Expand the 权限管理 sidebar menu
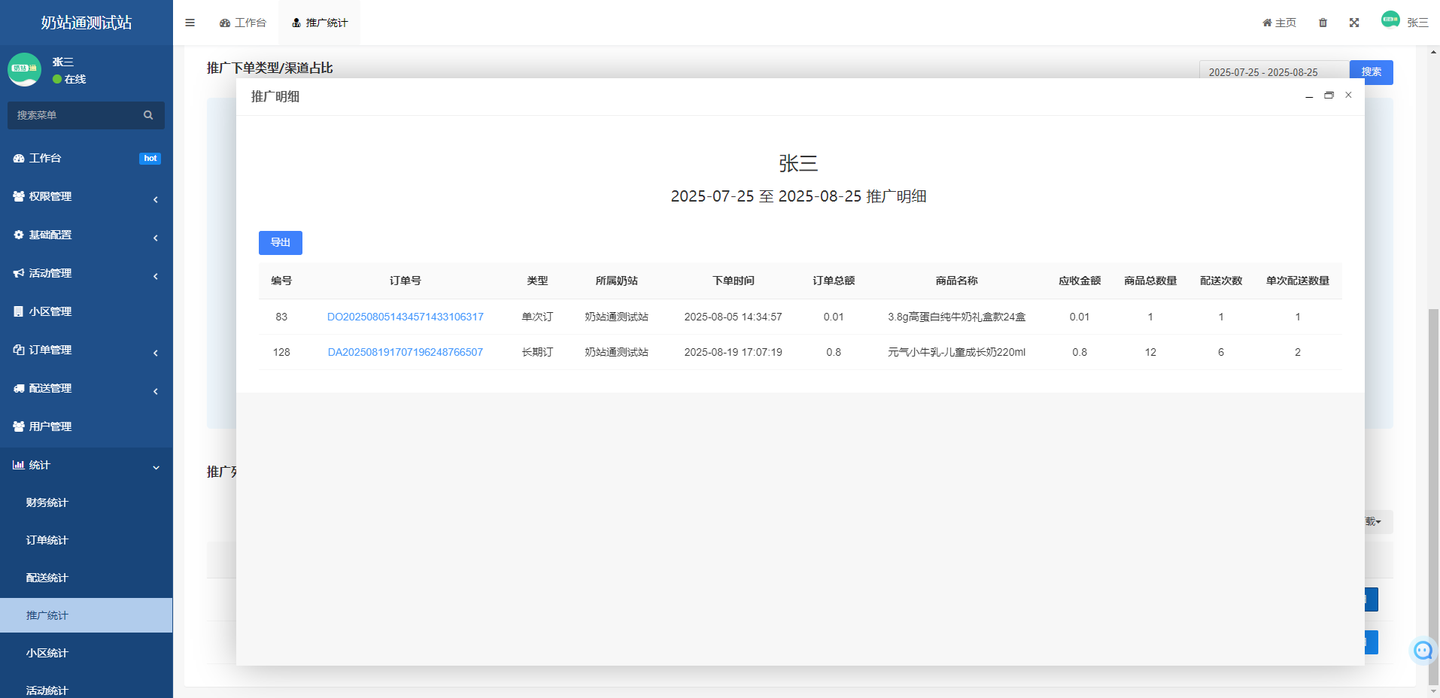 tap(86, 197)
